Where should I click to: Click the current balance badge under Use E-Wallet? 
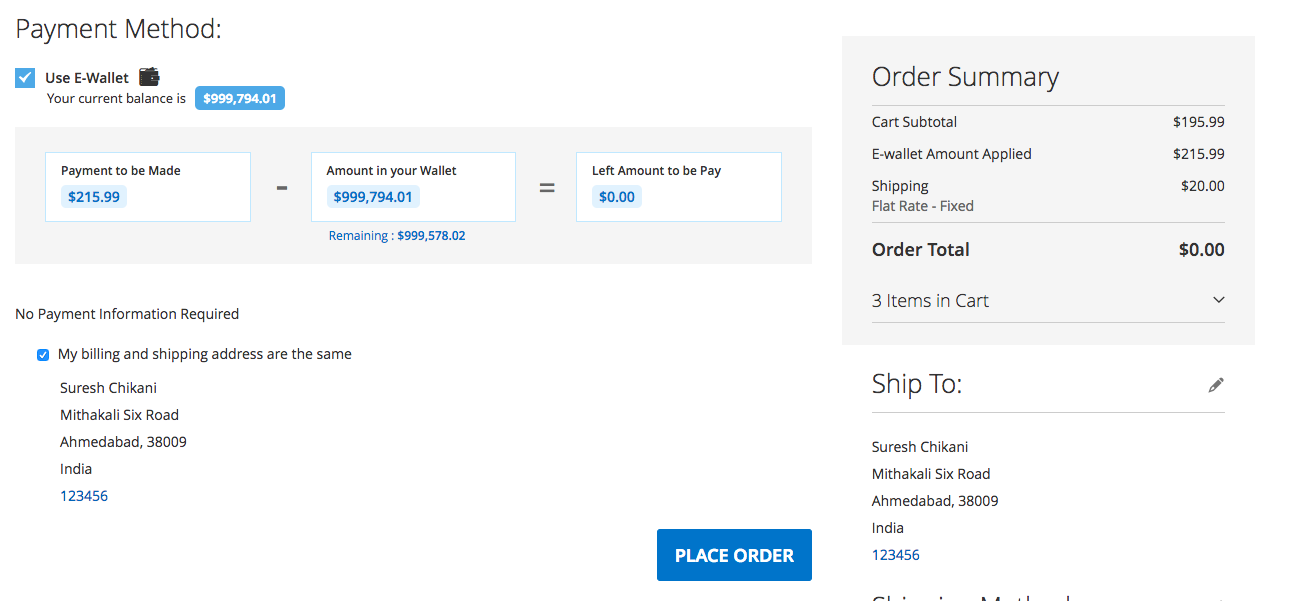click(x=240, y=99)
